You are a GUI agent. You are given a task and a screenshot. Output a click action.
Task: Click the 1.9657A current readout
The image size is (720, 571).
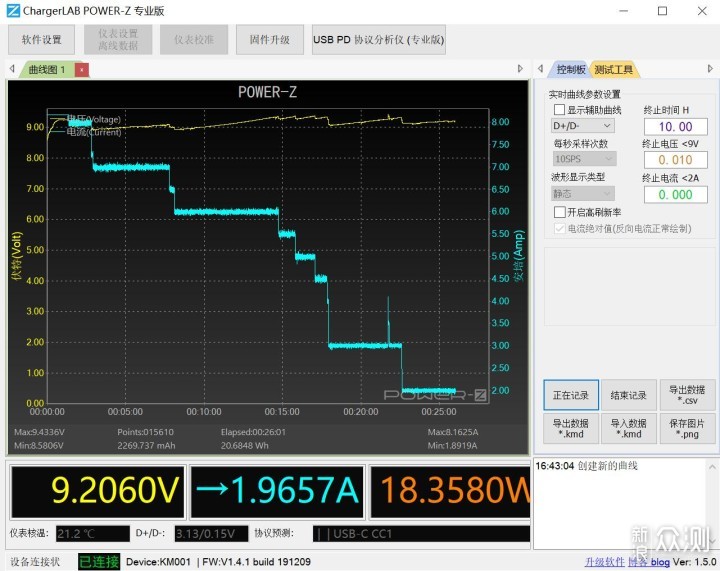click(x=277, y=491)
